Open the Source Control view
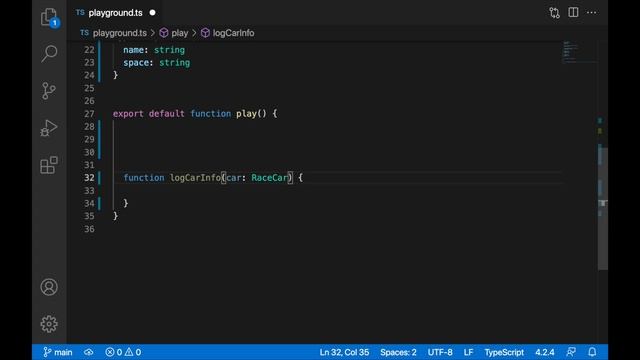640x360 pixels. click(x=49, y=91)
